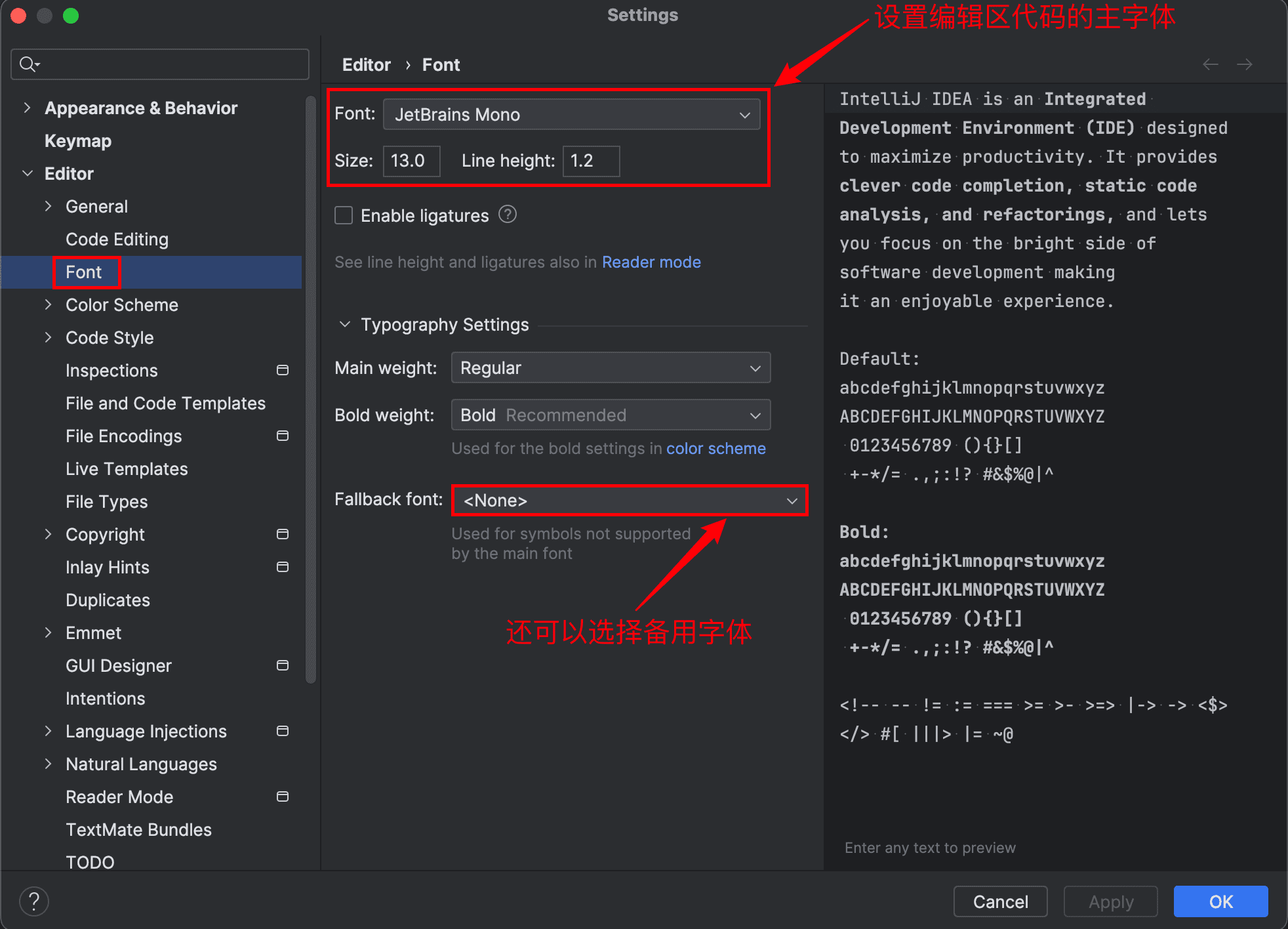
Task: Click the project-level icon next to Copyright
Action: point(283,535)
